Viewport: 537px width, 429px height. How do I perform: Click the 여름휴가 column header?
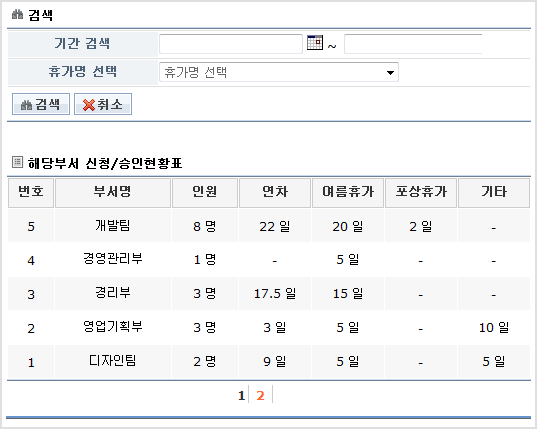348,193
